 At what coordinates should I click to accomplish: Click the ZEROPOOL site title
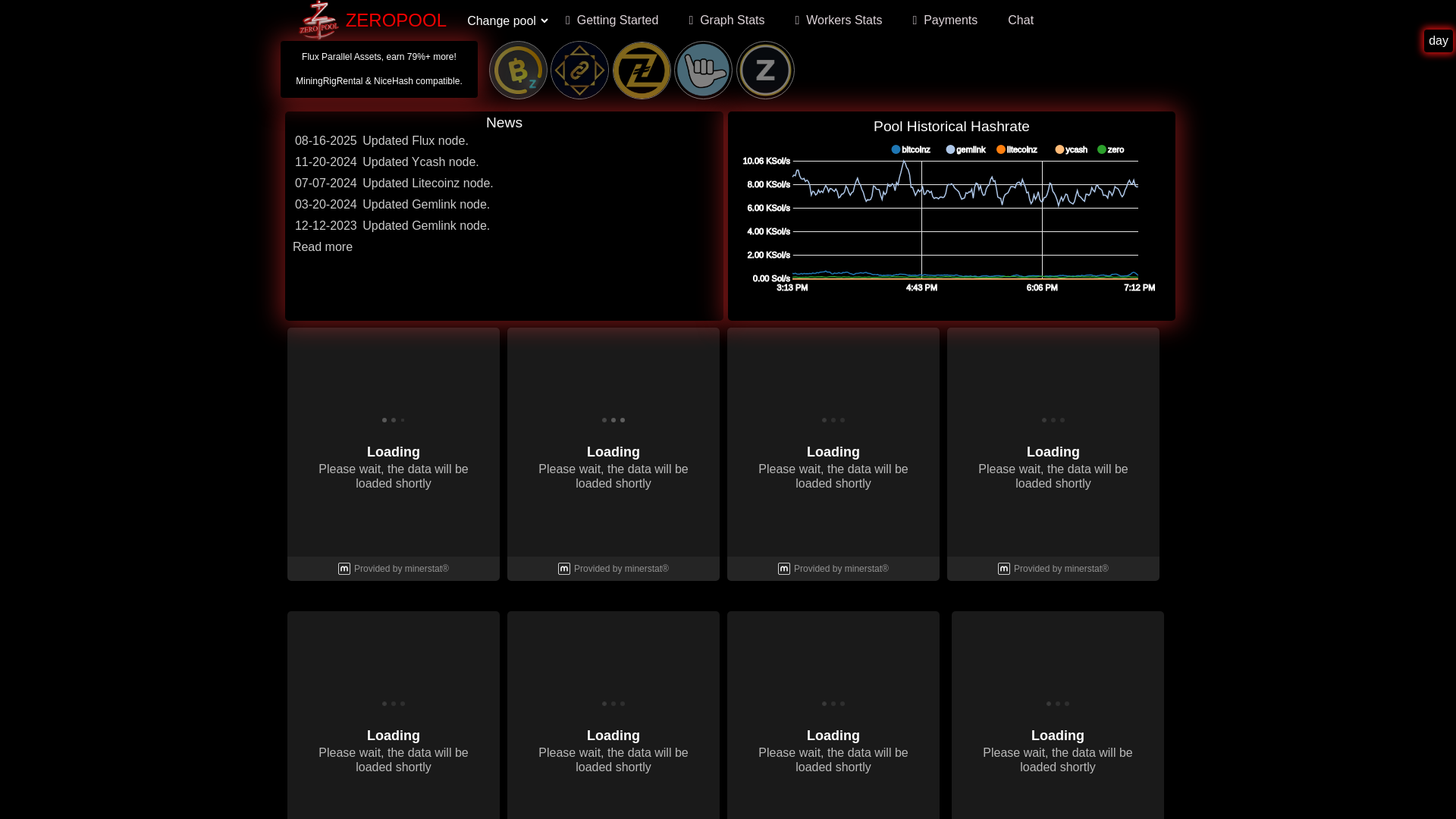396,20
